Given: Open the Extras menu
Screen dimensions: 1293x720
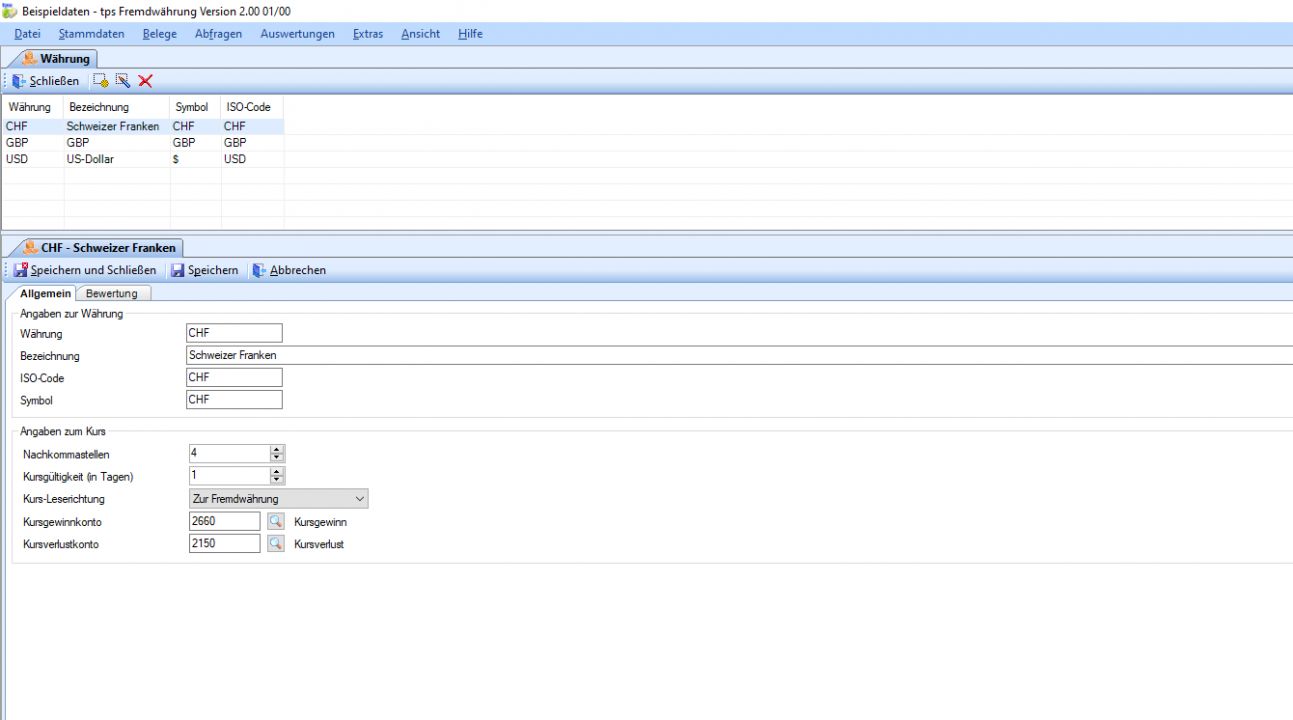Looking at the screenshot, I should click(x=367, y=34).
